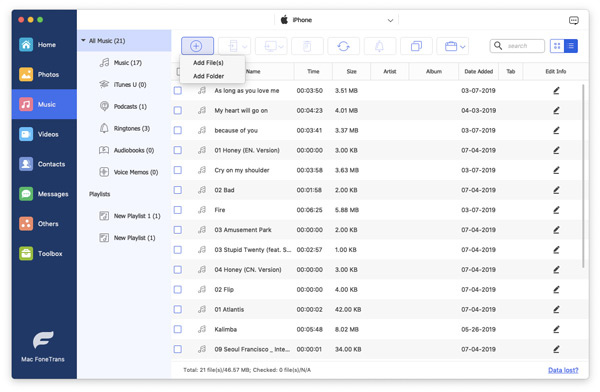Open Photos in the sidebar

click(44, 74)
